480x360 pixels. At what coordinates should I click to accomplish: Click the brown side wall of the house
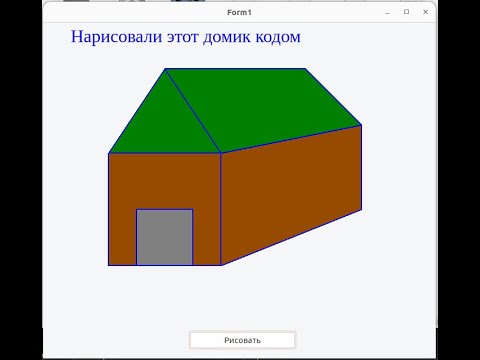(x=292, y=195)
